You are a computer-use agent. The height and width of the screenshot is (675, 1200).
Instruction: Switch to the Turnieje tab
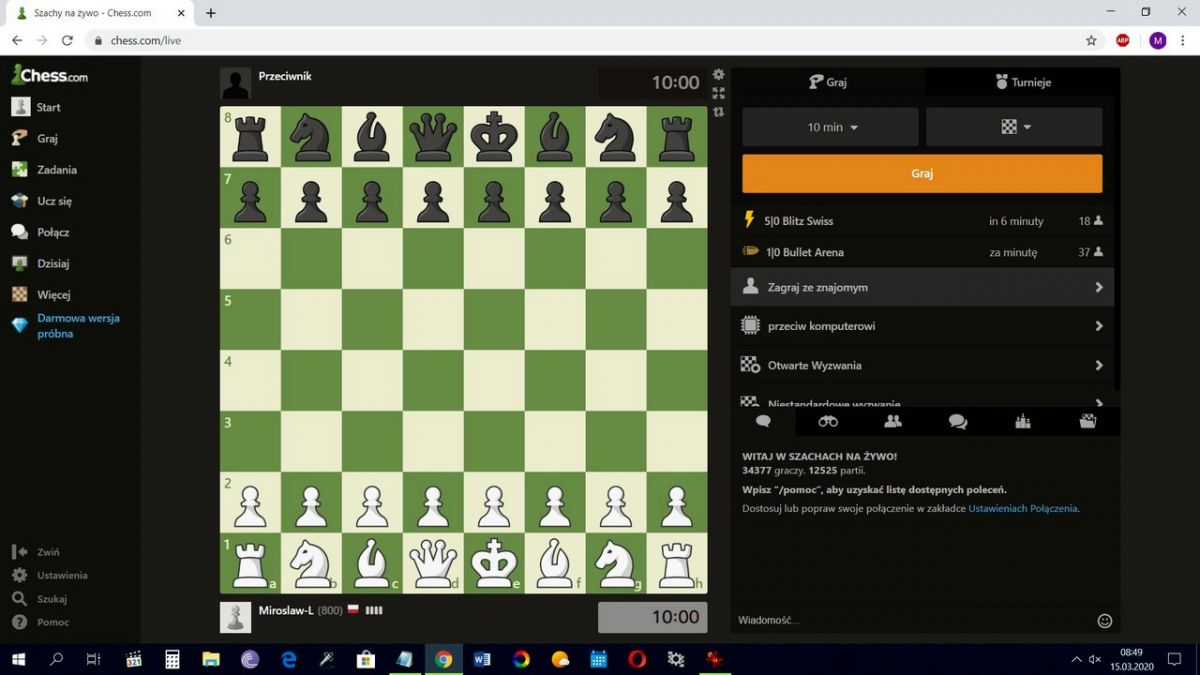click(x=1023, y=82)
